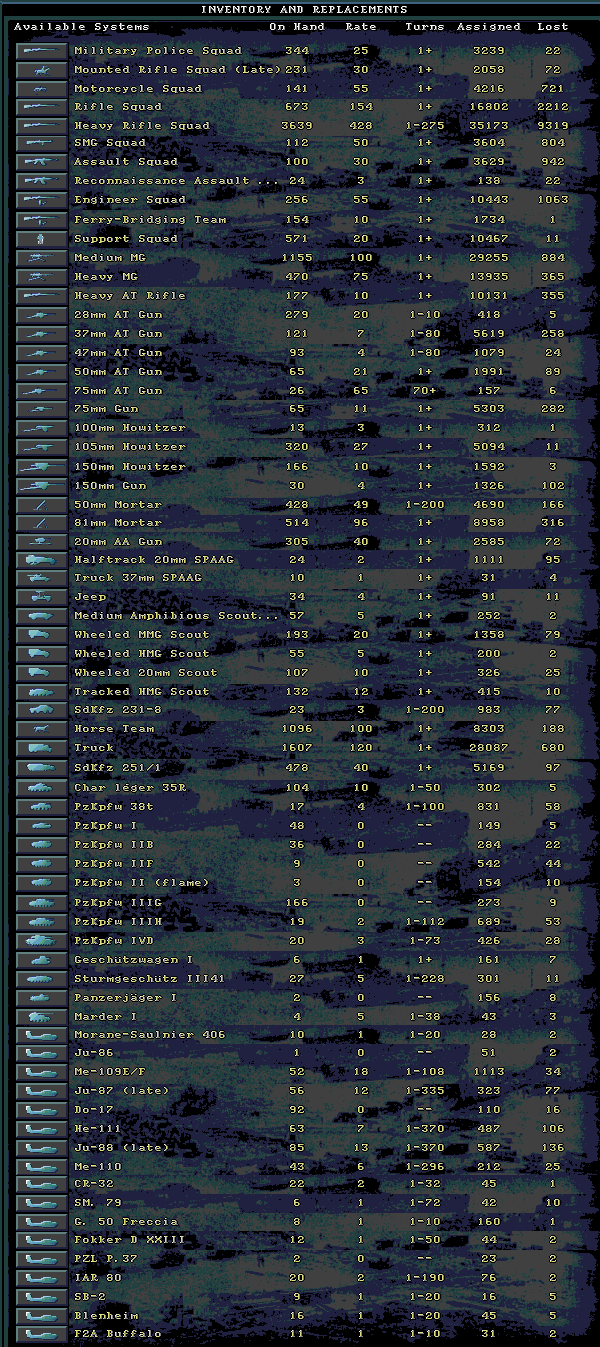Click the 20mm AA Gun label
This screenshot has width=600, height=1347.
(118, 541)
